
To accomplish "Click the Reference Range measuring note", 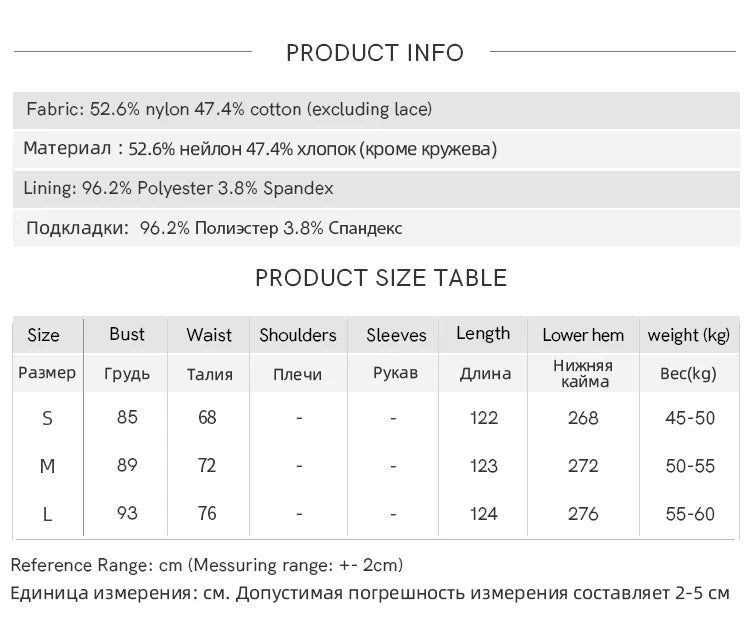I will pyautogui.click(x=207, y=565).
